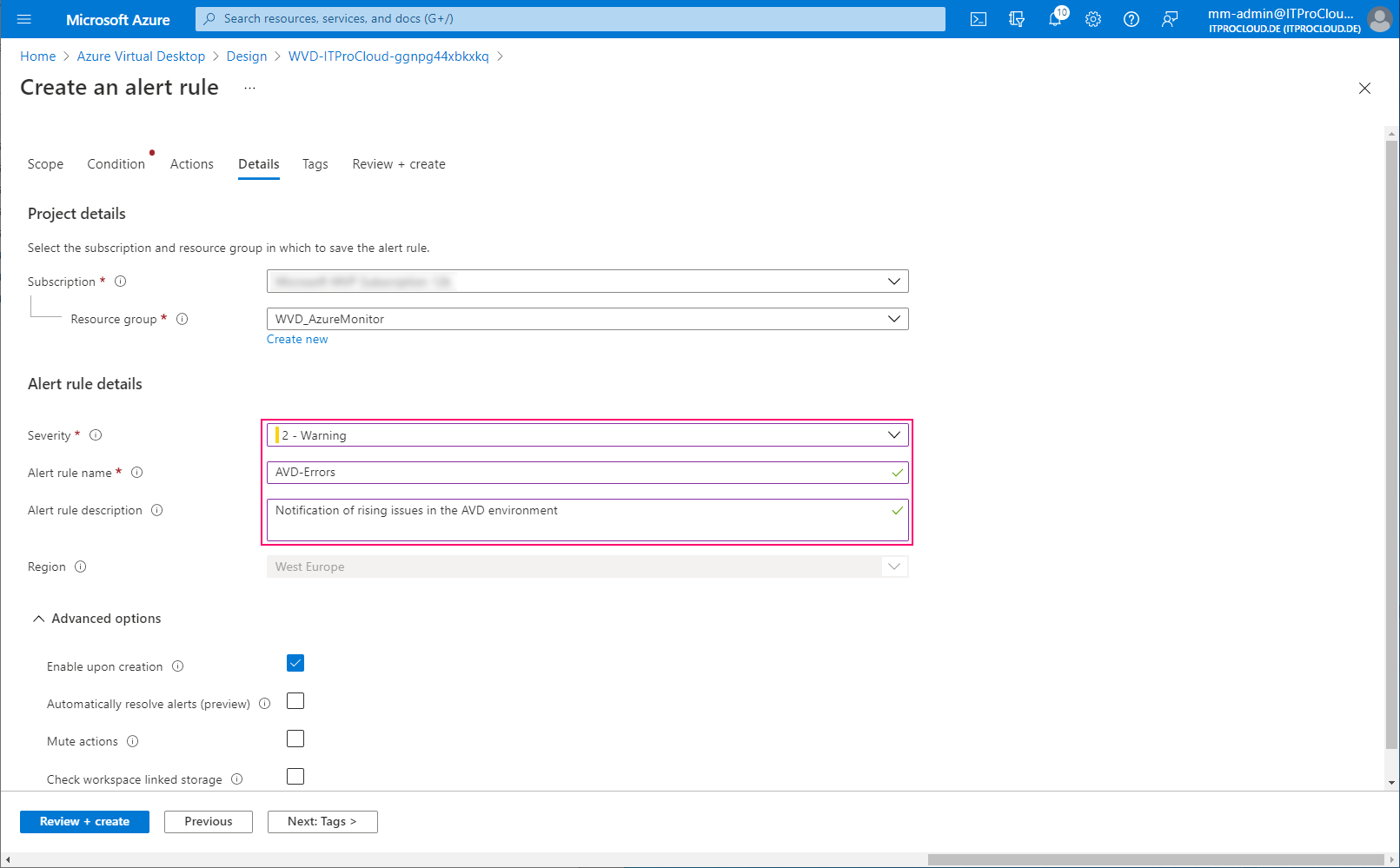This screenshot has width=1400, height=868.
Task: Open the Feedback icon
Action: pyautogui.click(x=1170, y=19)
